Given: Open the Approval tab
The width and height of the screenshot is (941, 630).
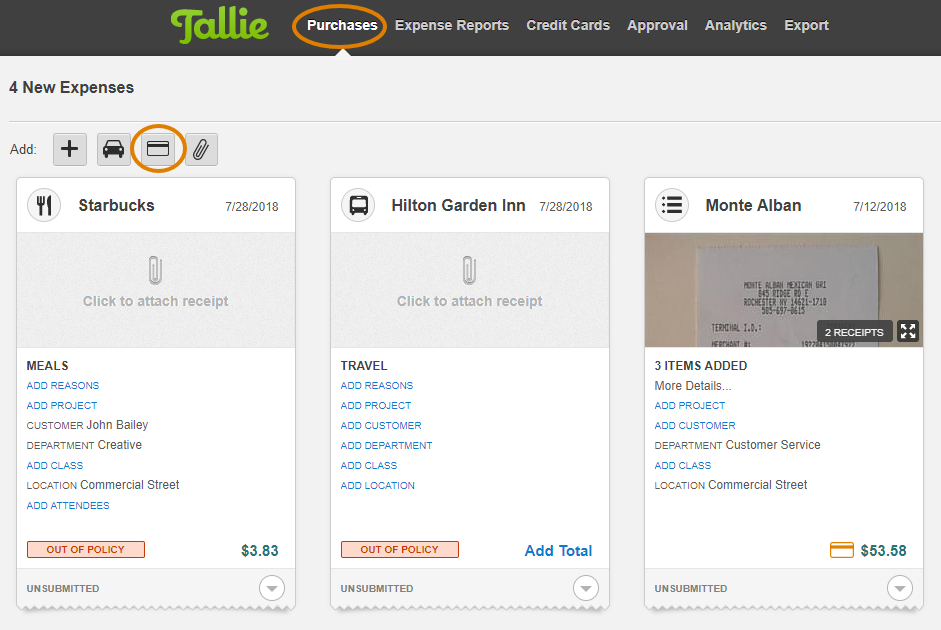Looking at the screenshot, I should tap(657, 25).
